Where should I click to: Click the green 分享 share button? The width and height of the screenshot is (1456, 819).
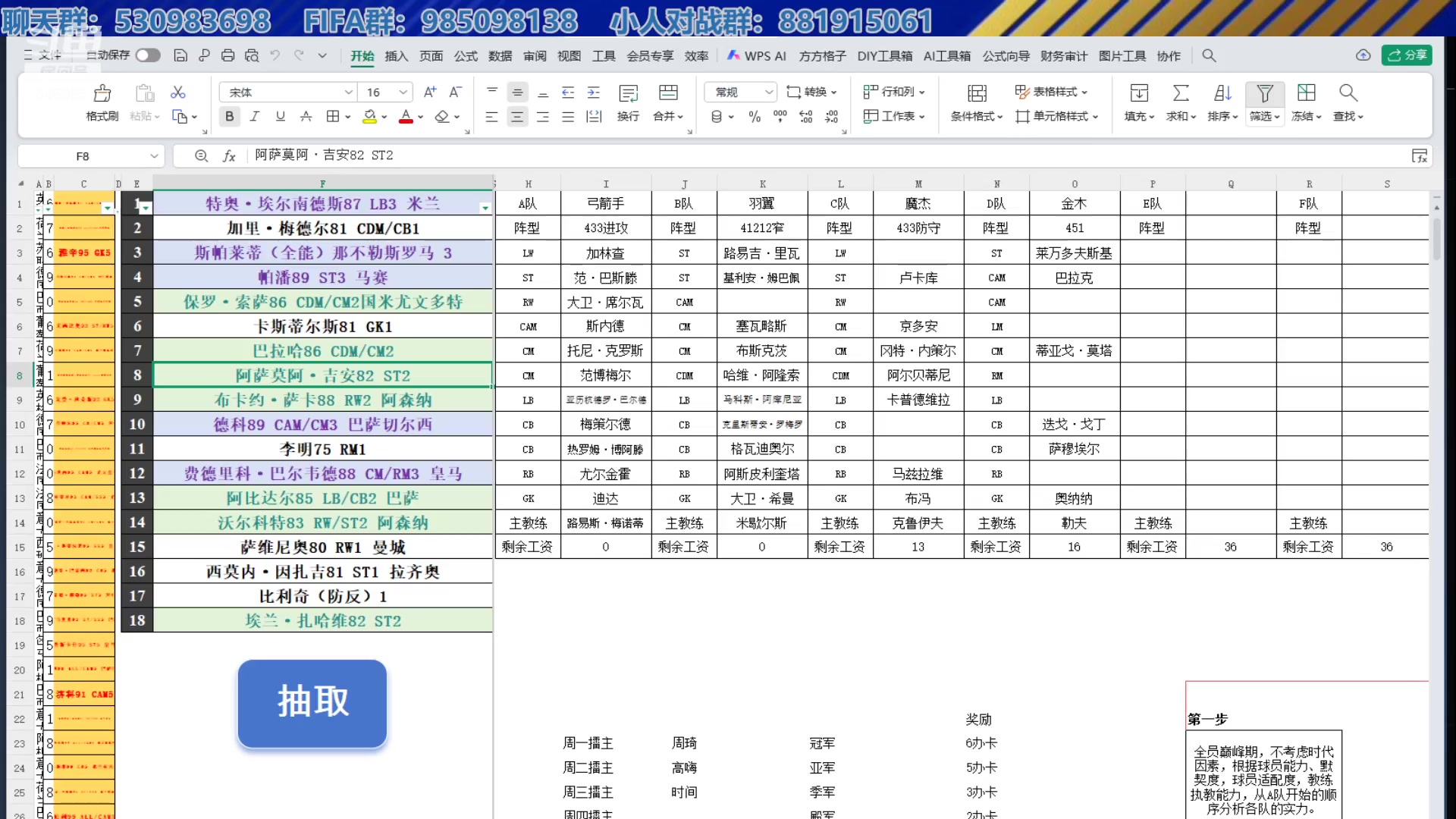tap(1407, 55)
